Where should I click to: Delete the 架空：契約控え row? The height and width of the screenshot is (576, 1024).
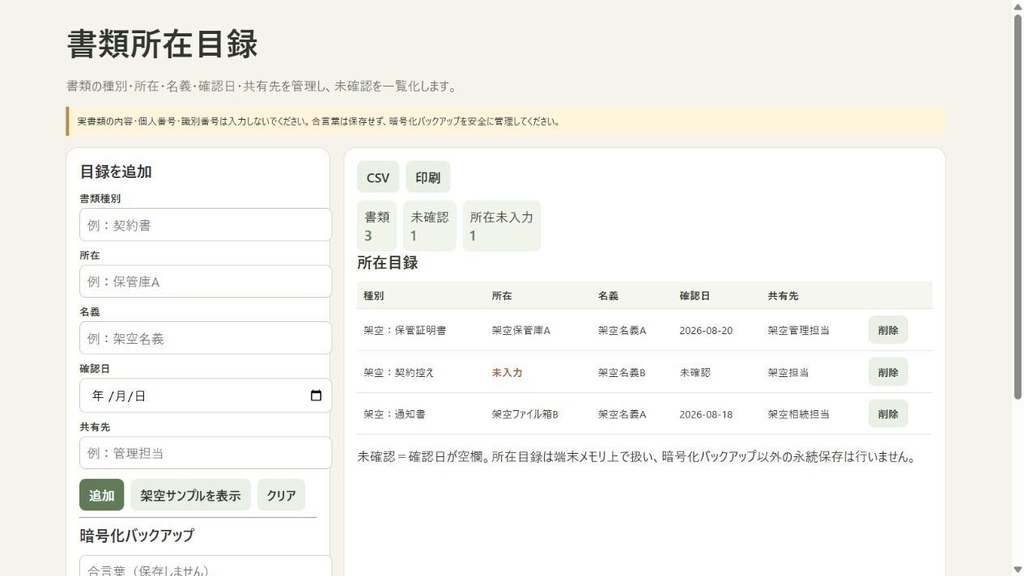point(888,372)
